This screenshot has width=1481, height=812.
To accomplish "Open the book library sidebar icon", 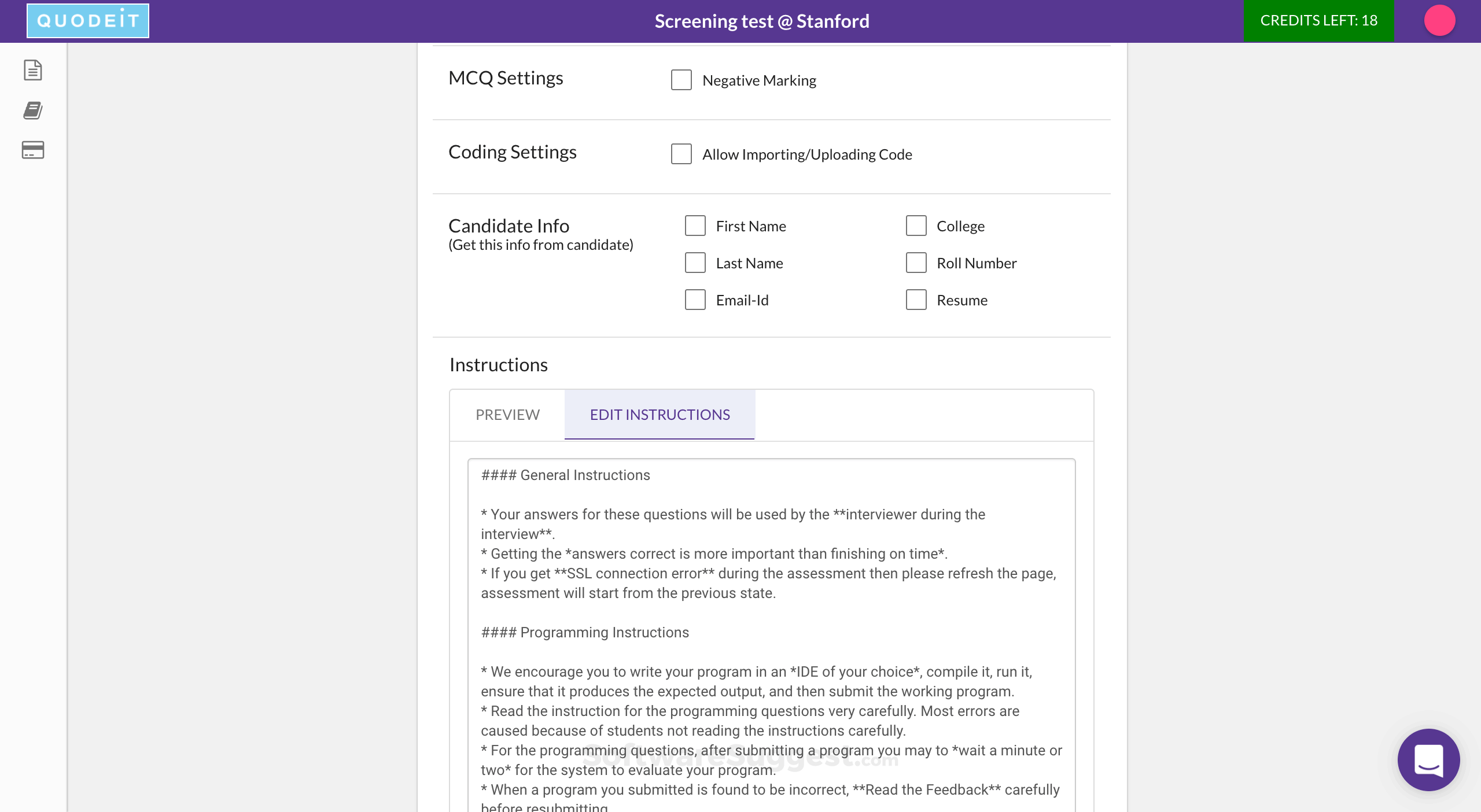I will tap(33, 110).
